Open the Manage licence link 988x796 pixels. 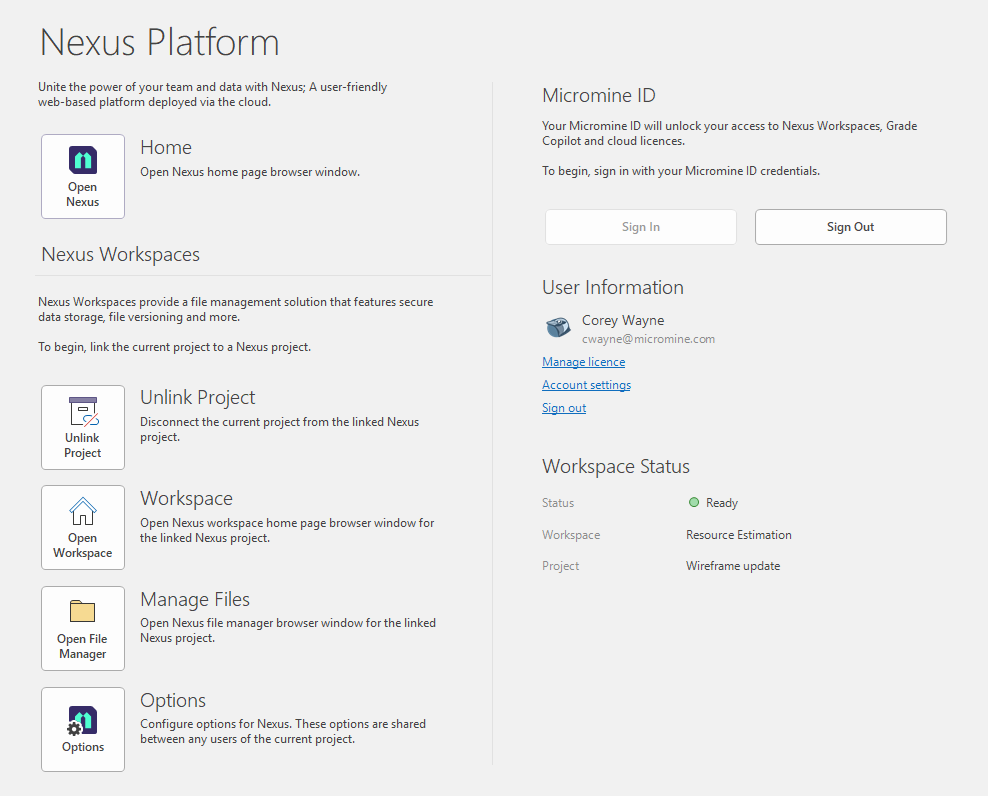click(x=583, y=362)
